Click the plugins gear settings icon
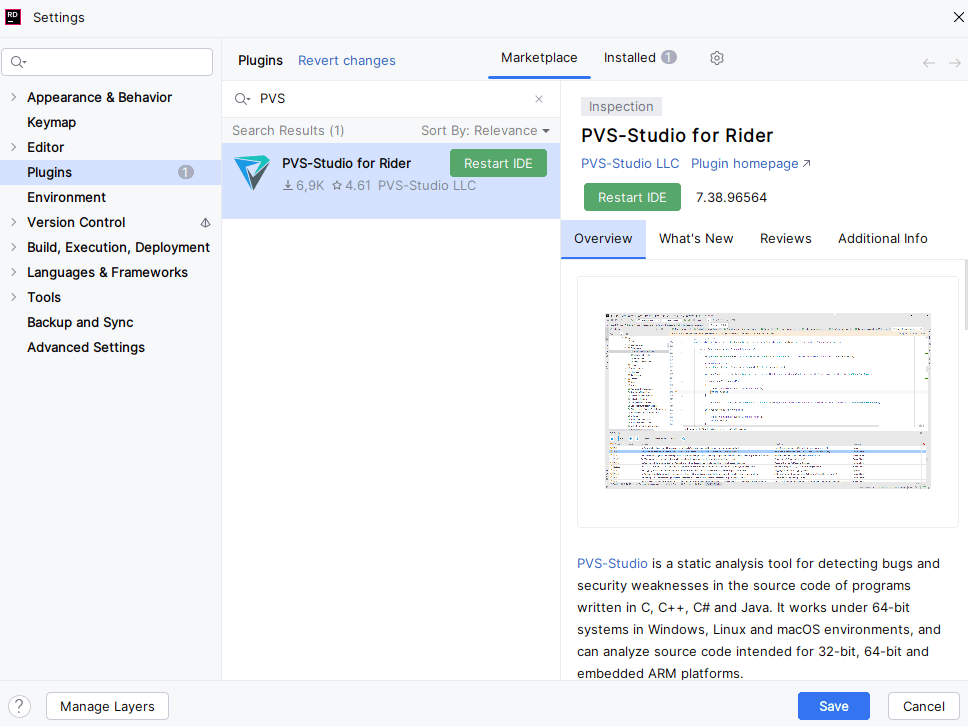968x726 pixels. pos(716,58)
